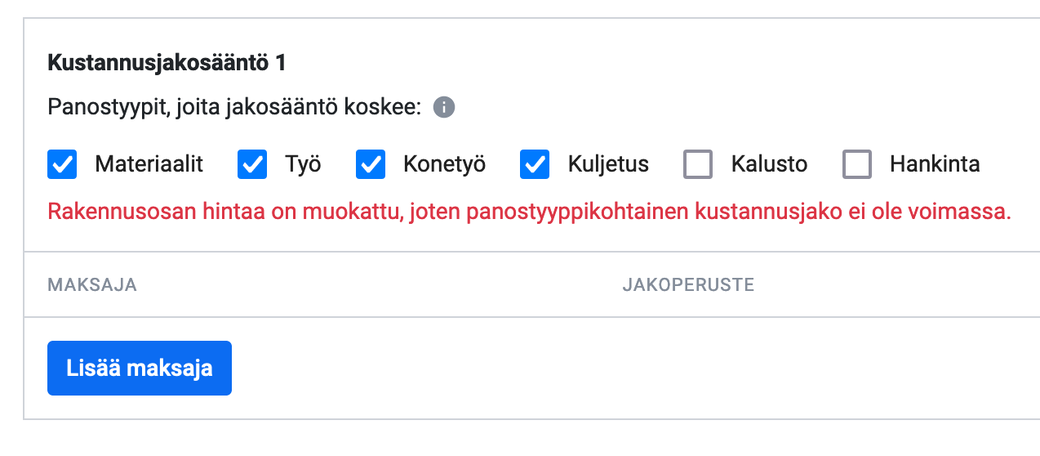Click the MAKSAJA column header
1040x456 pixels.
click(x=92, y=285)
